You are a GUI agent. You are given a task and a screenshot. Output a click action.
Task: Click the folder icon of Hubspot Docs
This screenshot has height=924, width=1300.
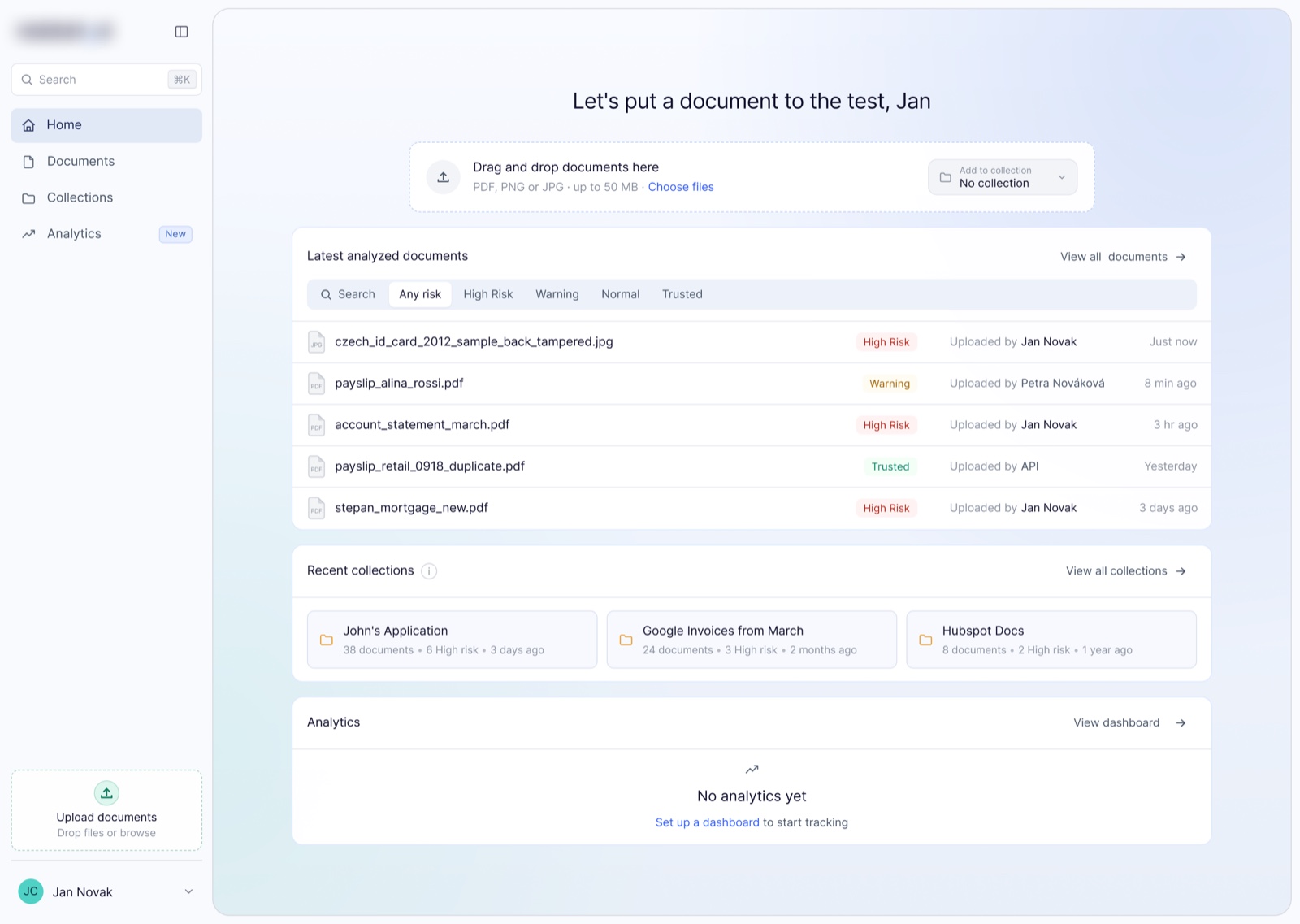(925, 640)
